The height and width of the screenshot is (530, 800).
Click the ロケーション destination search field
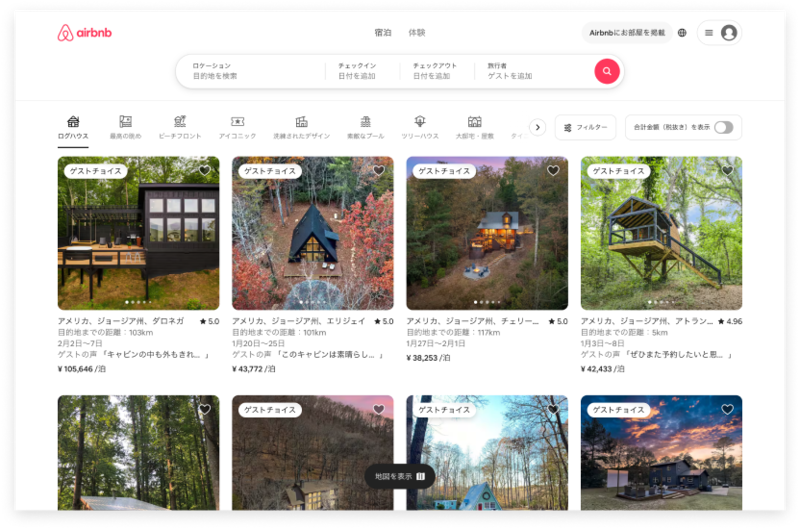(x=250, y=71)
